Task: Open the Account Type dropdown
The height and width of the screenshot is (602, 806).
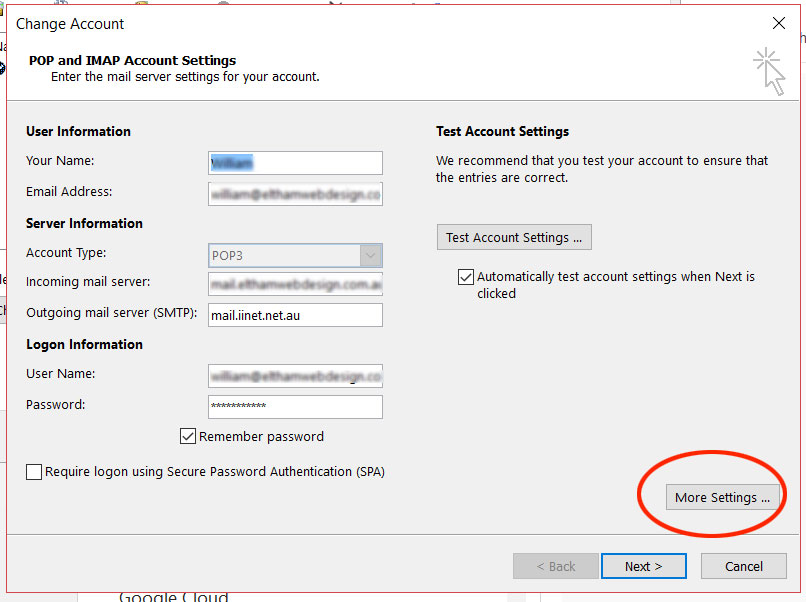Action: pyautogui.click(x=371, y=256)
